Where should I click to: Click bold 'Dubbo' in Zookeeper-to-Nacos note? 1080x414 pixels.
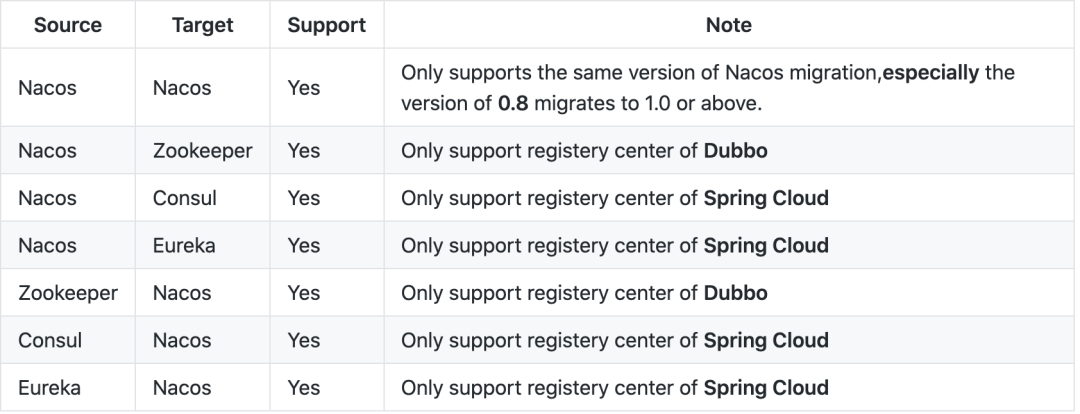click(736, 293)
